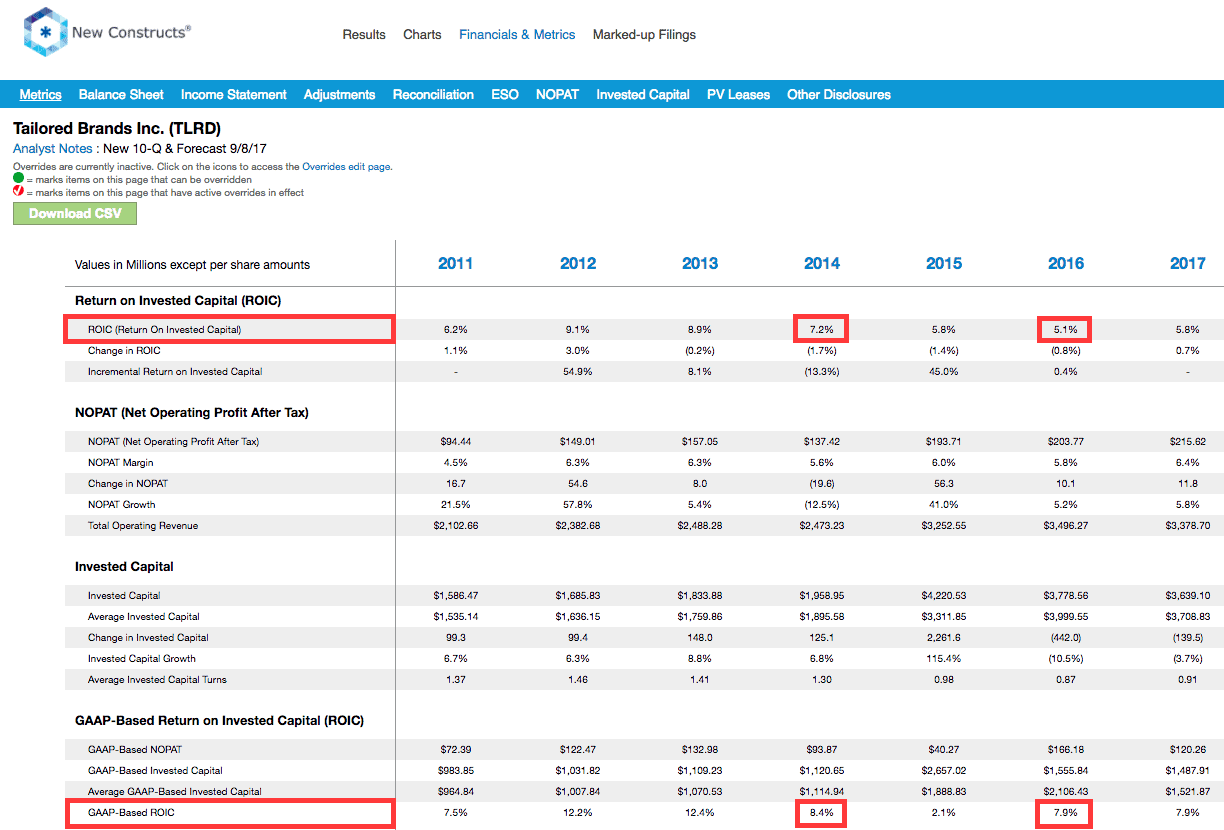Image resolution: width=1224 pixels, height=830 pixels.
Task: Switch to the Invested Capital tab
Action: (643, 94)
